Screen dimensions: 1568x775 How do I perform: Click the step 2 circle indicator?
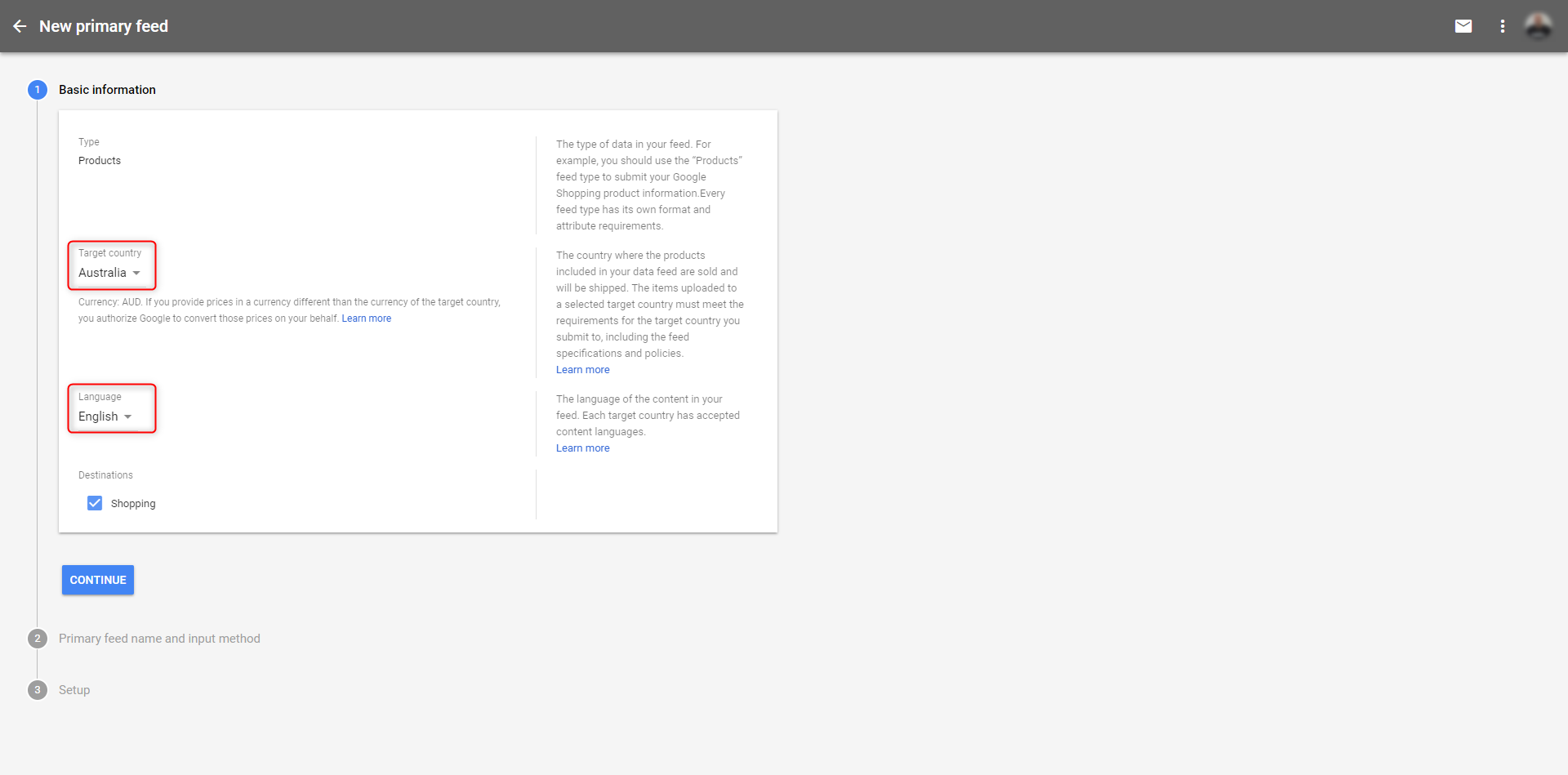(37, 639)
